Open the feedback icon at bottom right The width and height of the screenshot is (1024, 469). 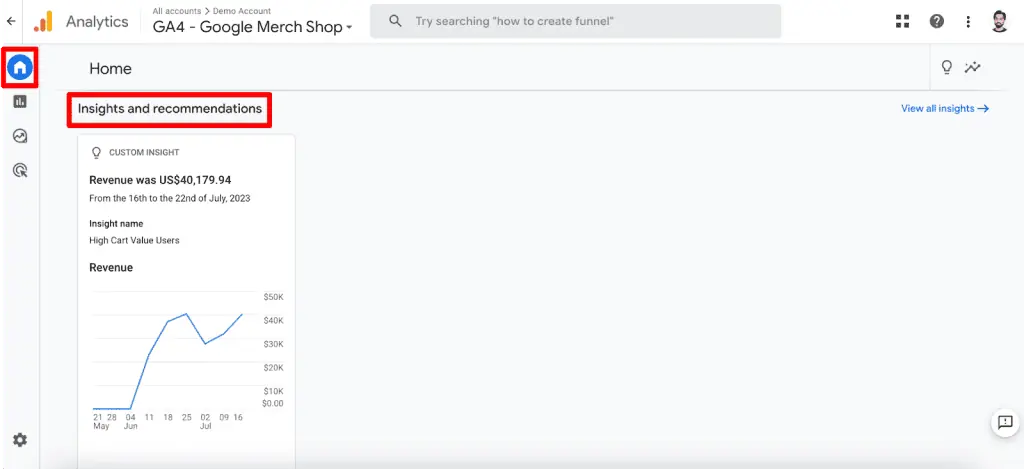coord(1005,422)
